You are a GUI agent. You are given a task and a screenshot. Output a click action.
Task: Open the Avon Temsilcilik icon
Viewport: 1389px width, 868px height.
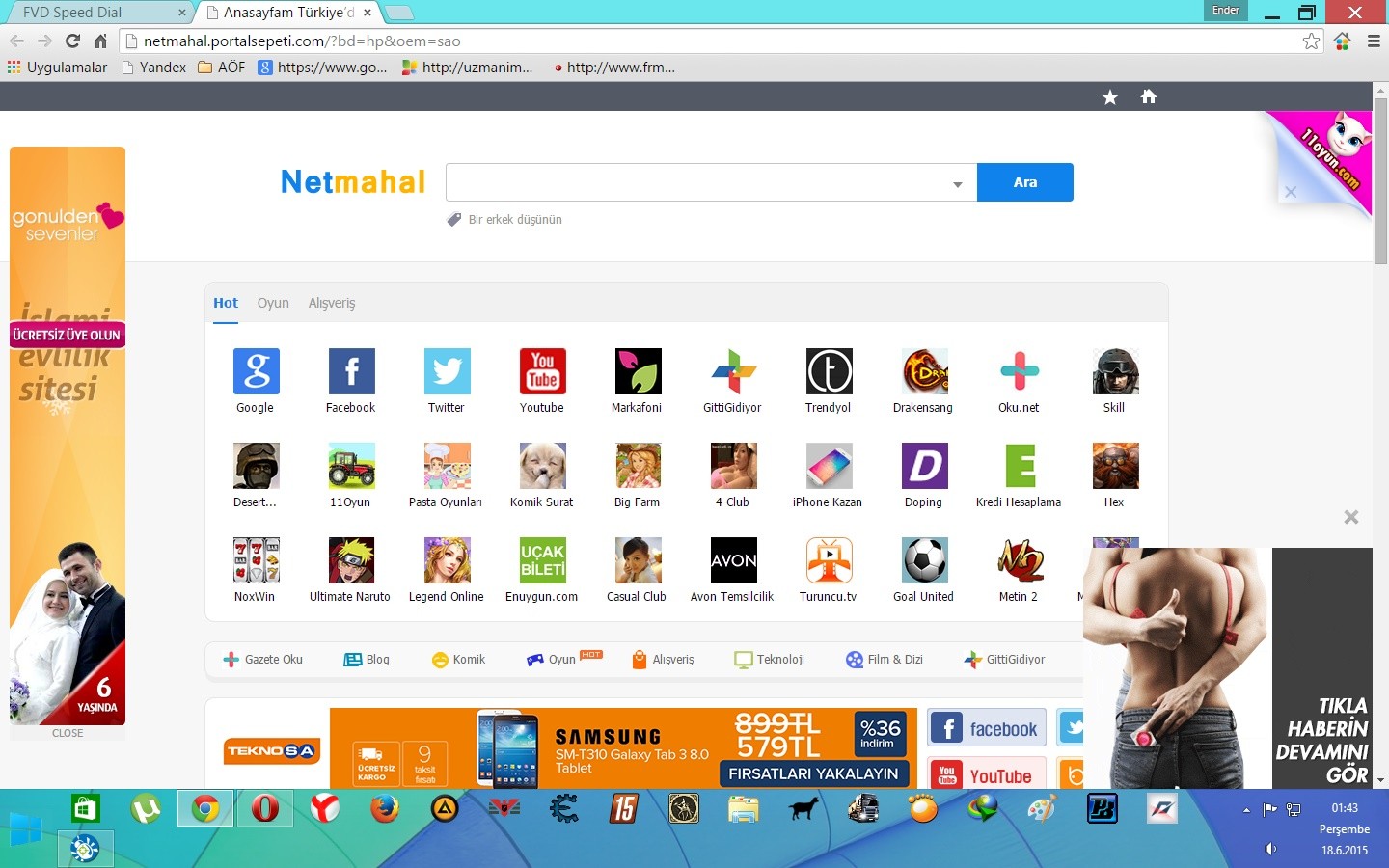click(733, 560)
